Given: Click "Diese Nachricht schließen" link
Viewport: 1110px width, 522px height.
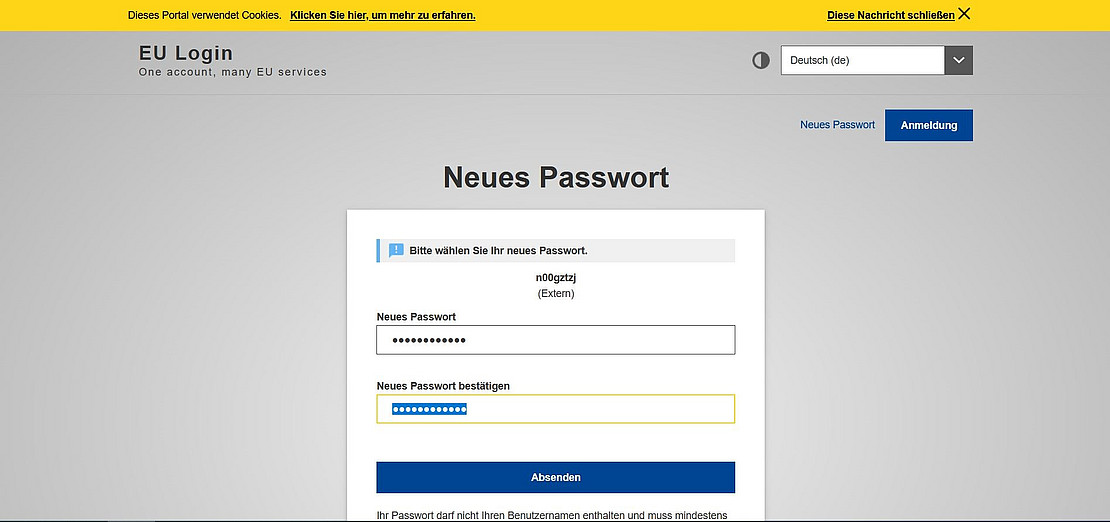Looking at the screenshot, I should tap(890, 15).
